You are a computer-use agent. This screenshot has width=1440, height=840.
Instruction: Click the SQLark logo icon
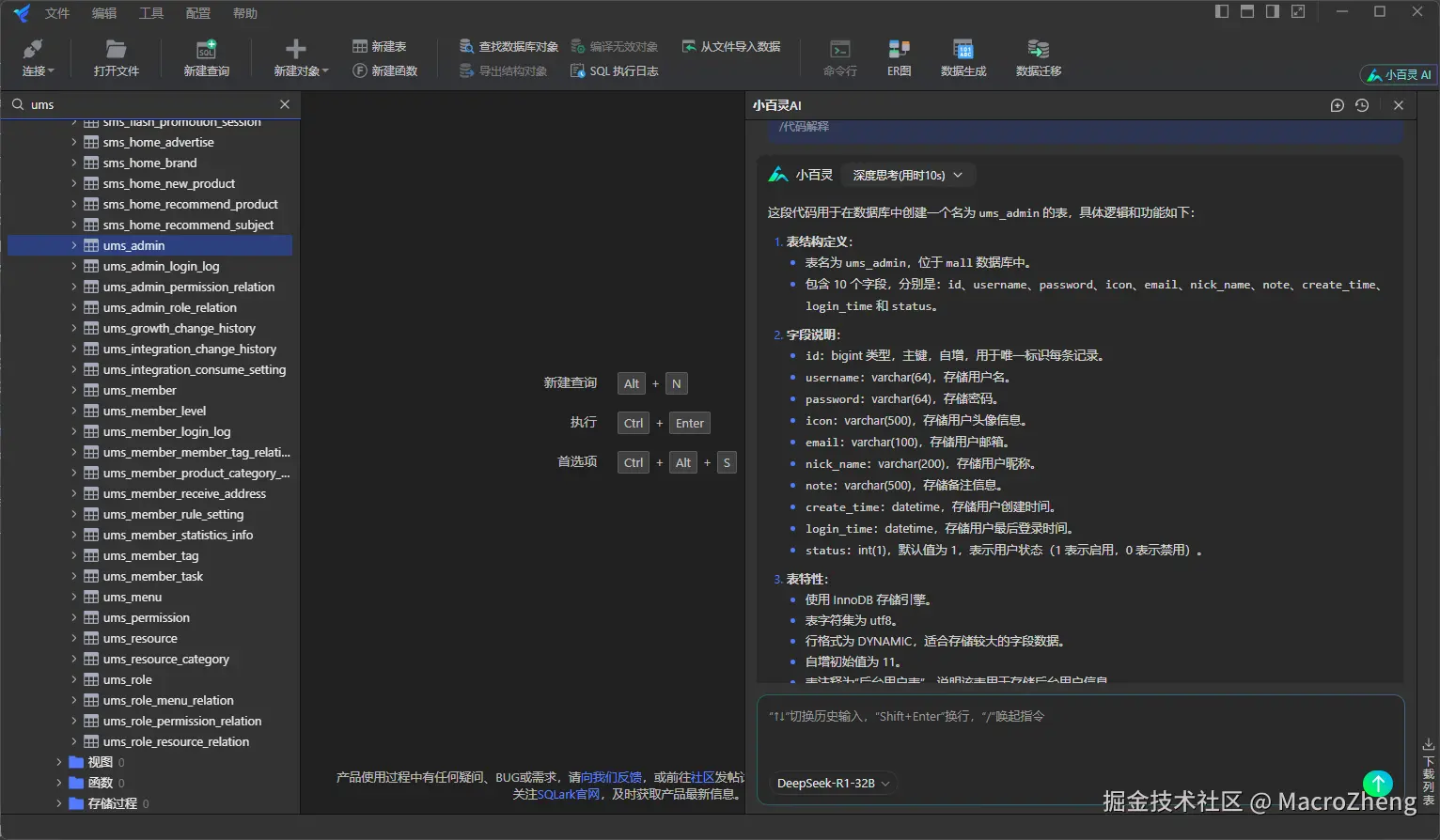pyautogui.click(x=22, y=13)
